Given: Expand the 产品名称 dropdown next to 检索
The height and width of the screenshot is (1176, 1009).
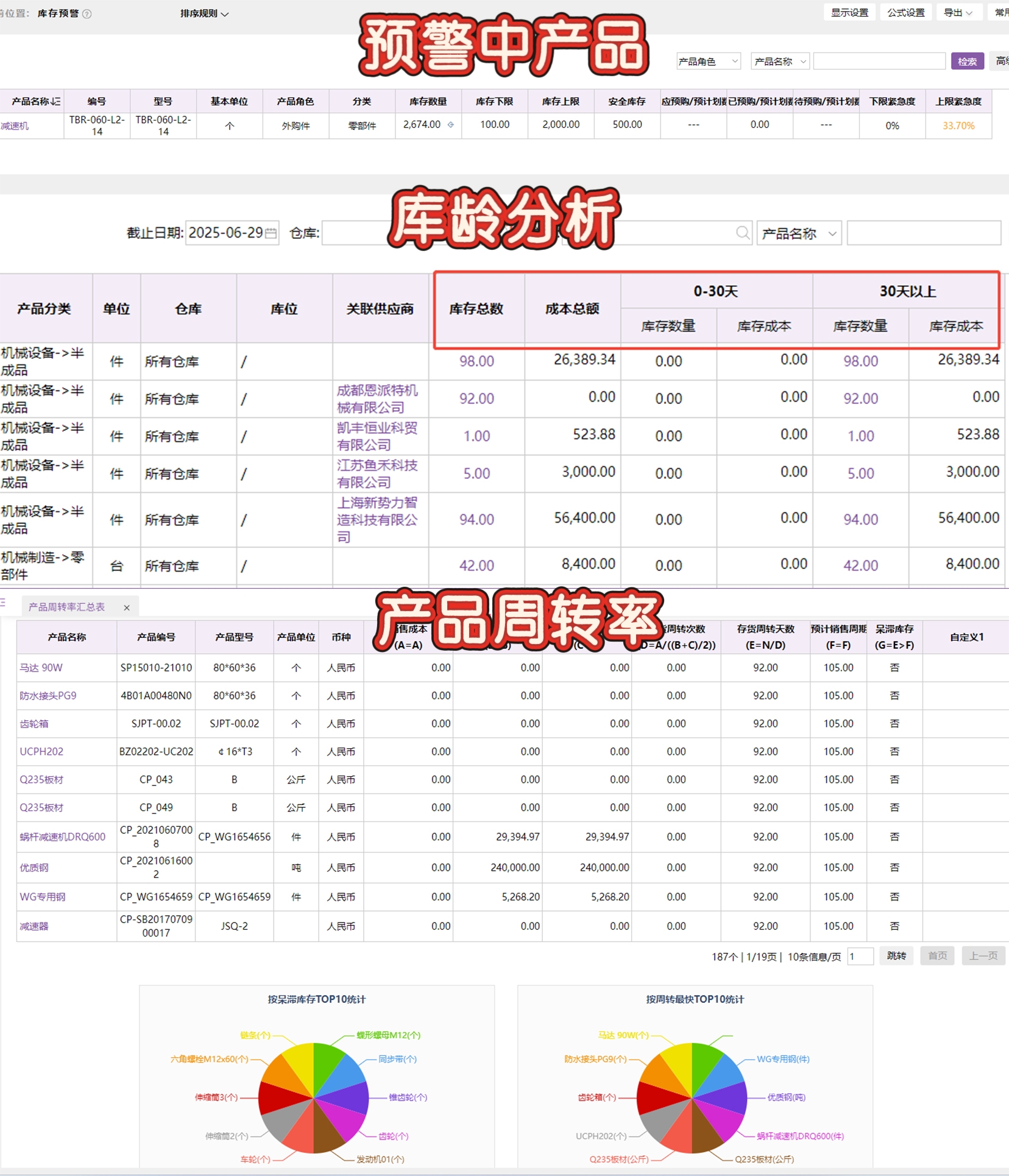Looking at the screenshot, I should pos(780,62).
